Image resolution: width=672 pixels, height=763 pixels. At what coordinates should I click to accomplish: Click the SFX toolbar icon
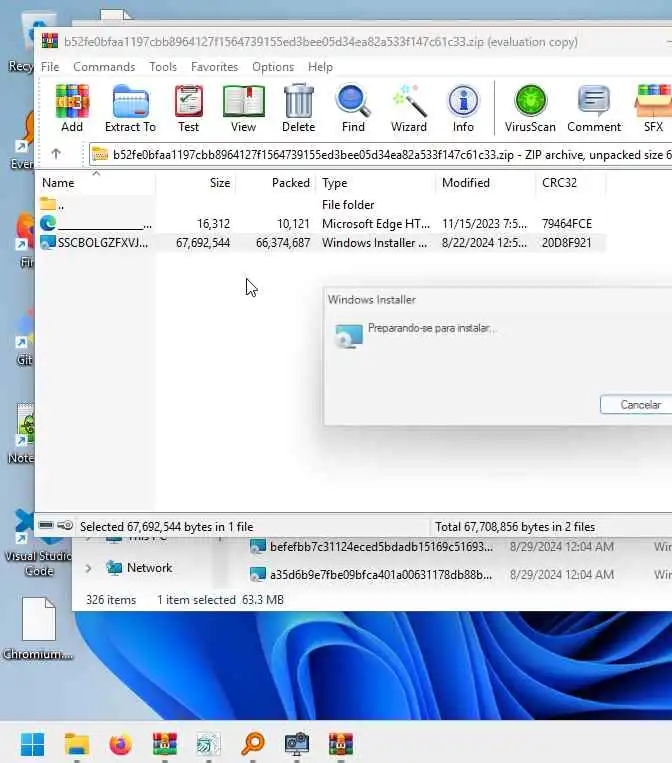653,108
